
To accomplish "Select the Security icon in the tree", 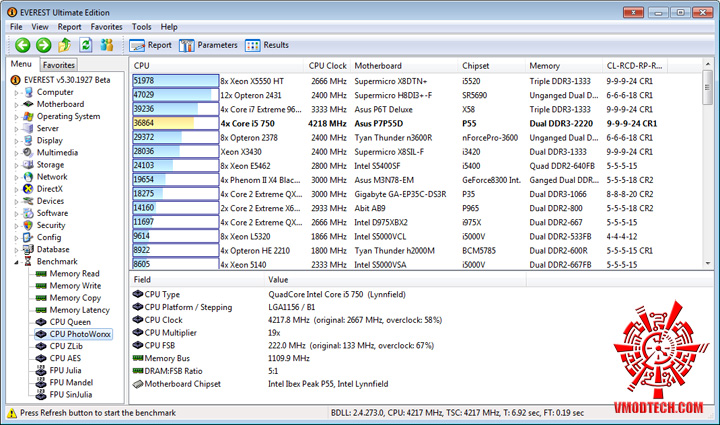I will [28, 225].
